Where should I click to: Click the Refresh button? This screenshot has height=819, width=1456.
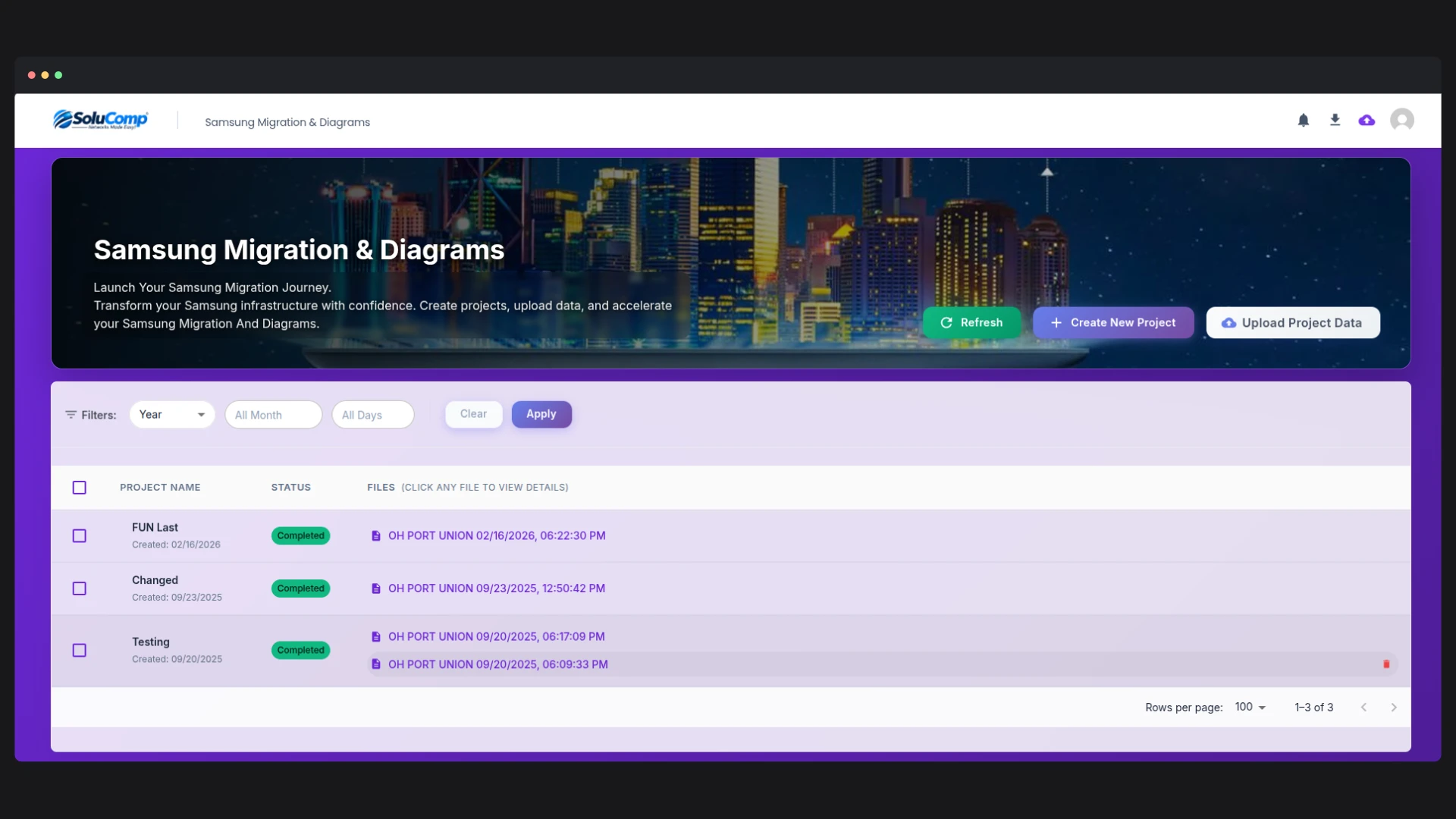tap(972, 323)
